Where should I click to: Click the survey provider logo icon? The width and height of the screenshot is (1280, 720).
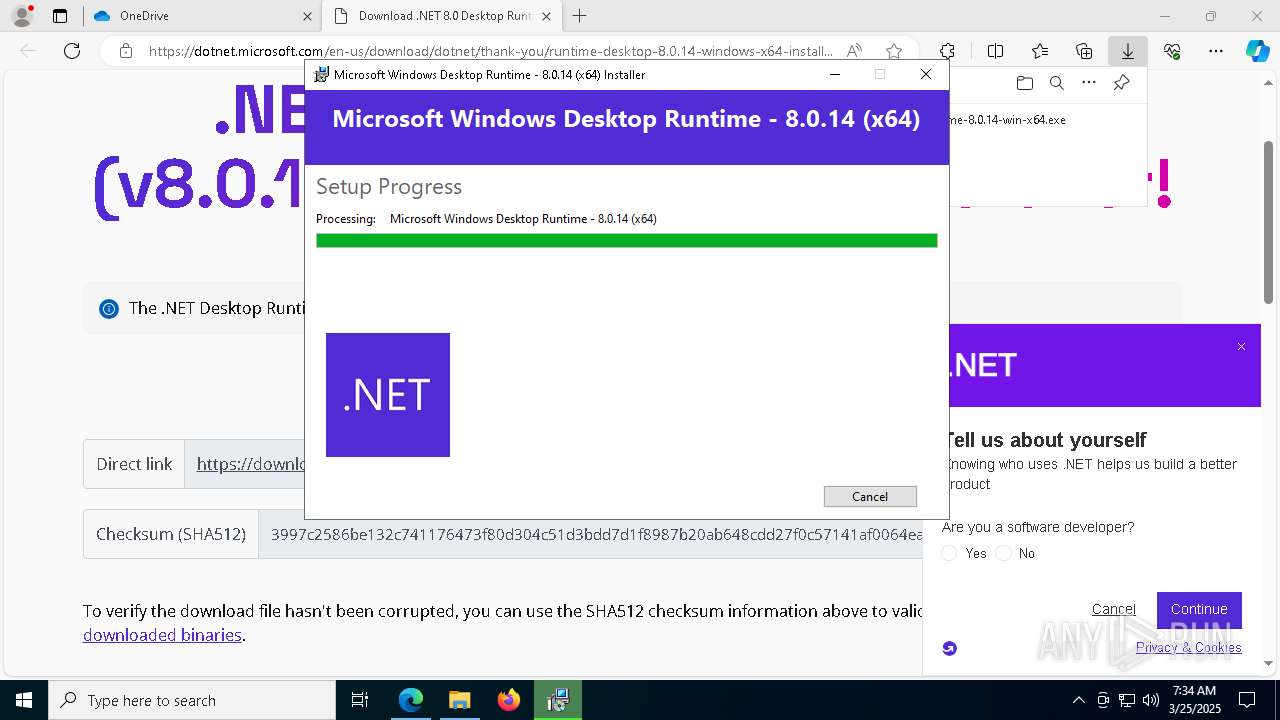950,648
